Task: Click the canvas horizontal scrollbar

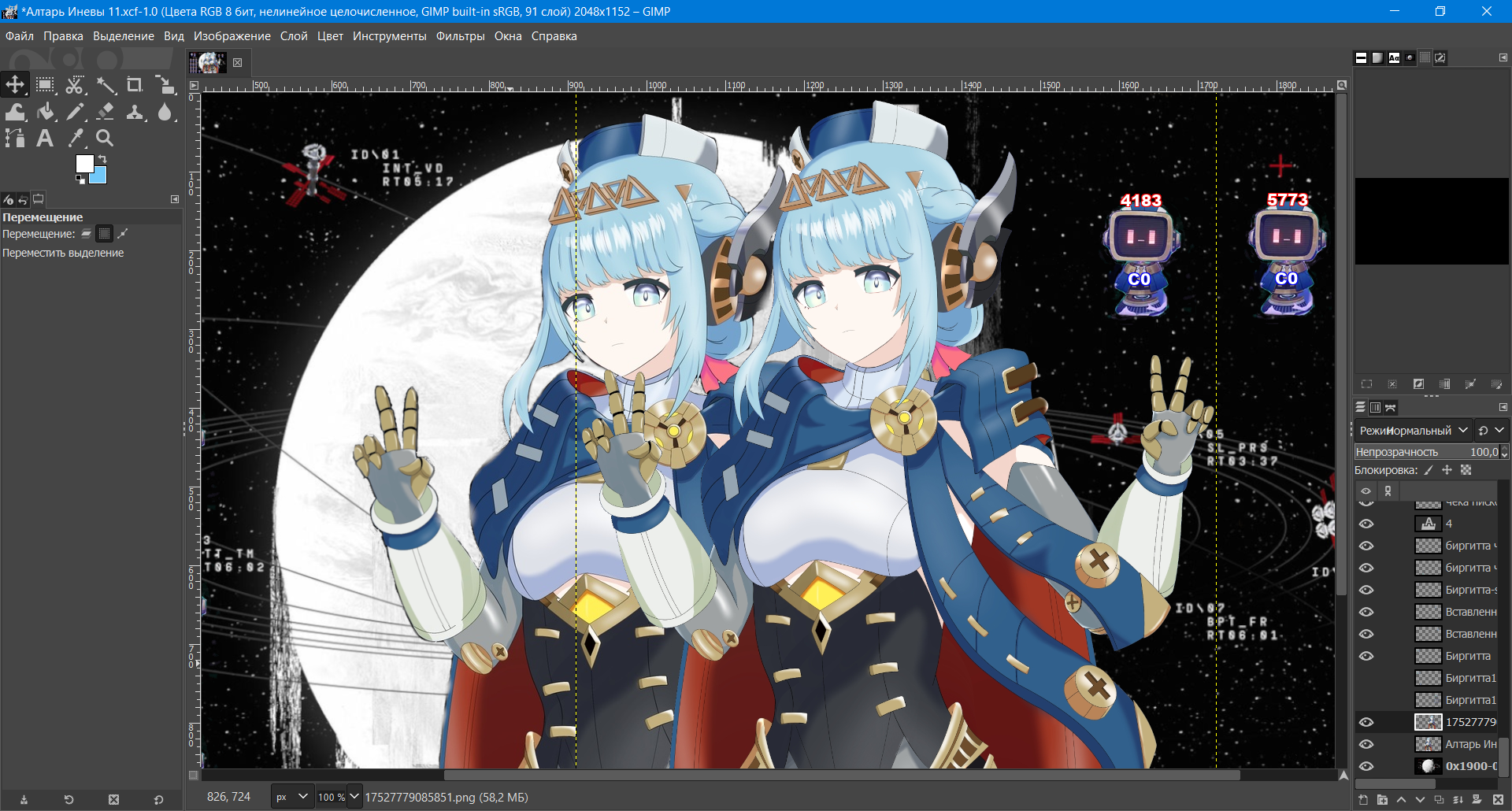Action: pos(841,776)
